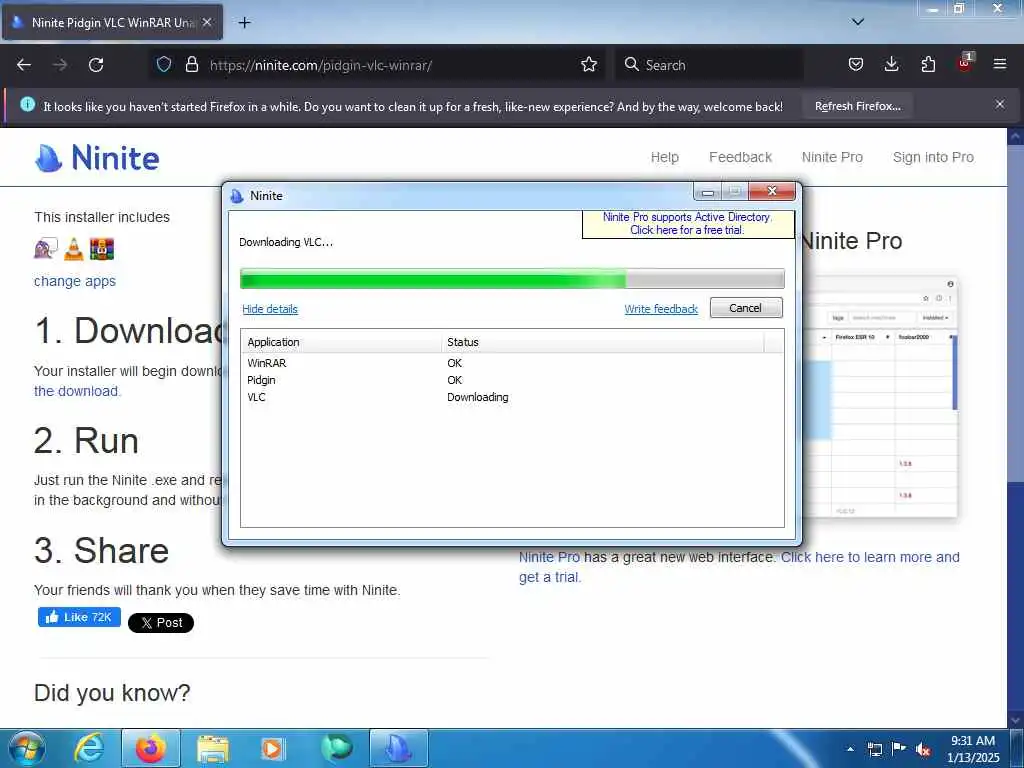This screenshot has height=768, width=1024.
Task: Click the red extension badge icon
Action: 965,63
